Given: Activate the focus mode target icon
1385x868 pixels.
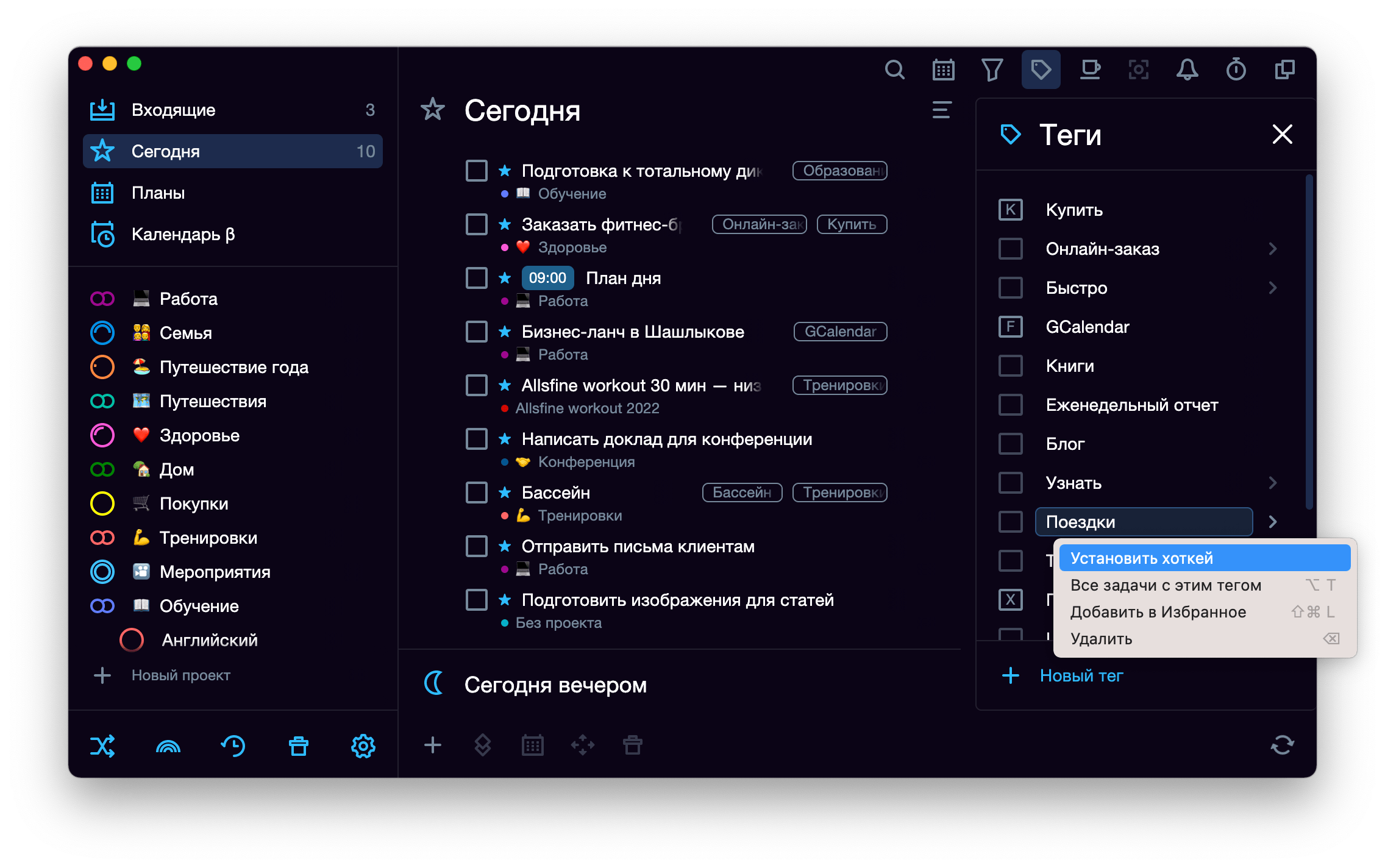Looking at the screenshot, I should pos(1138,70).
